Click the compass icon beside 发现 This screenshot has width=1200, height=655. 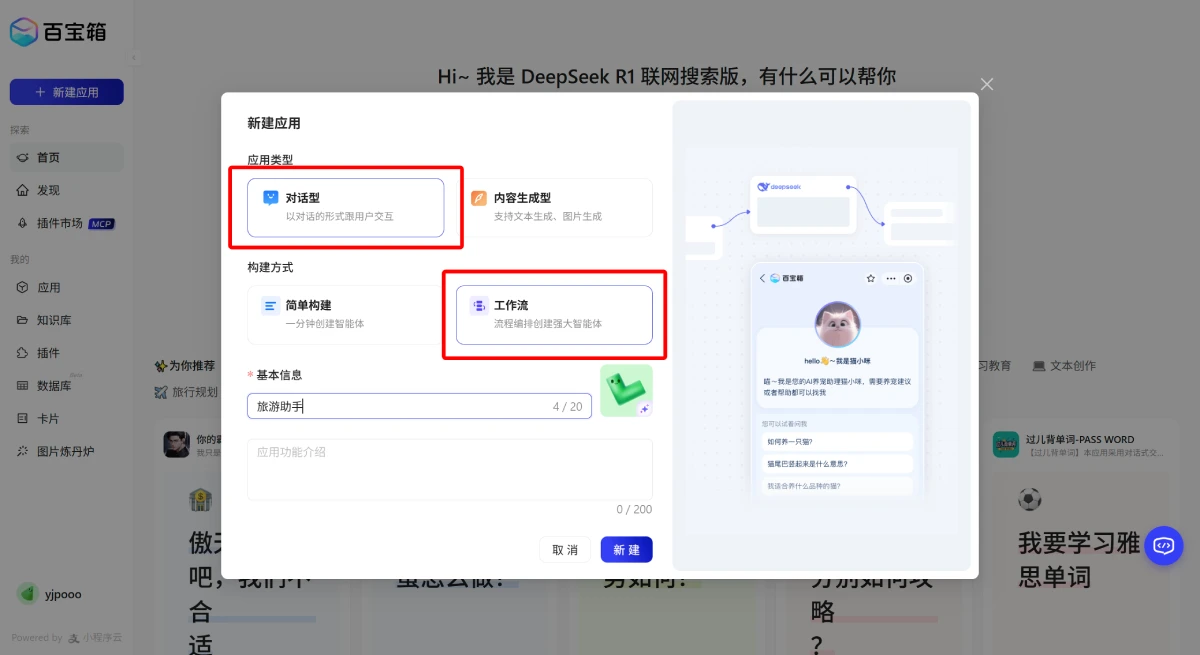coord(23,190)
